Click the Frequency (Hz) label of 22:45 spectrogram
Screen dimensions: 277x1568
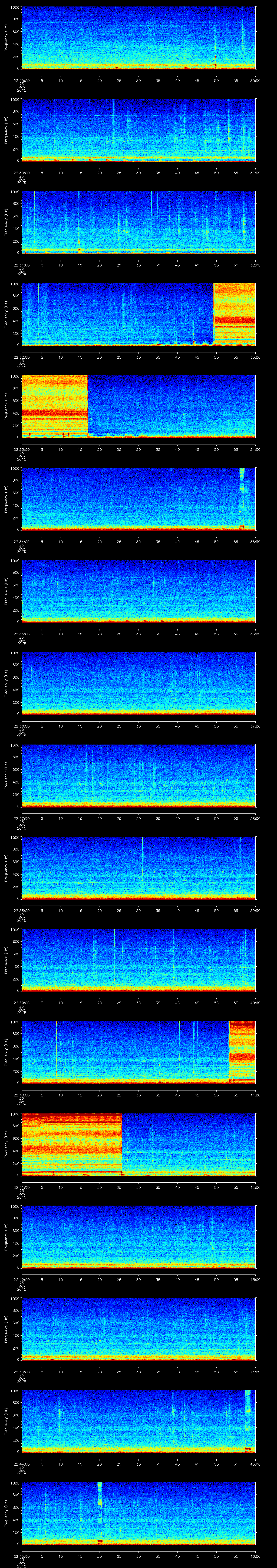[x=6, y=1514]
